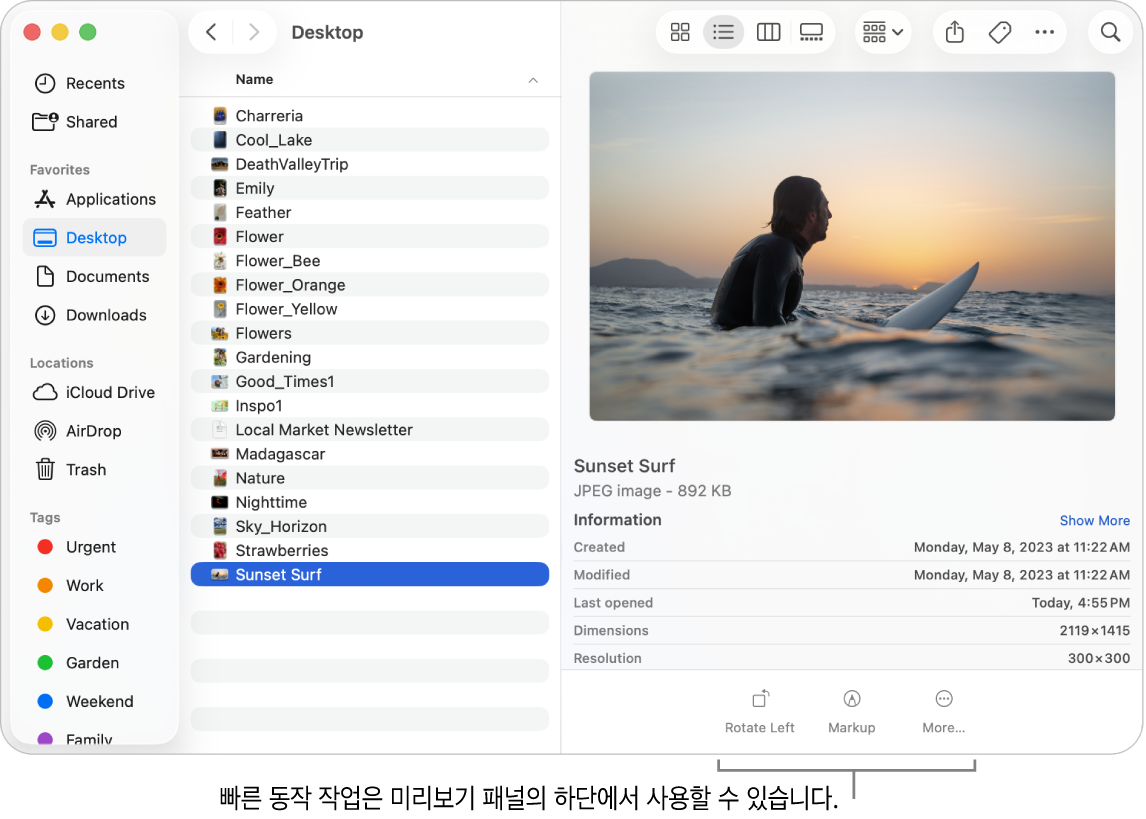Switch to icon grid view
This screenshot has width=1146, height=819.
coord(680,33)
